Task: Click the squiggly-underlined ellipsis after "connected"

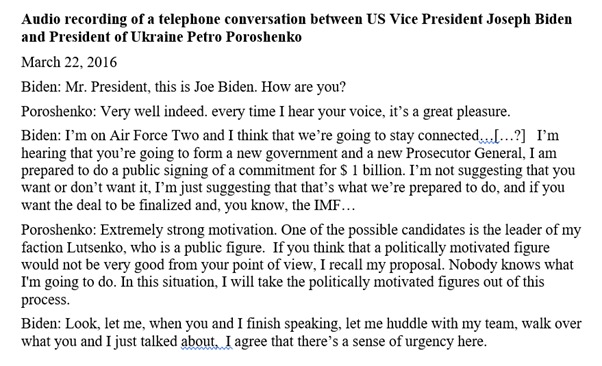Action: coord(487,136)
